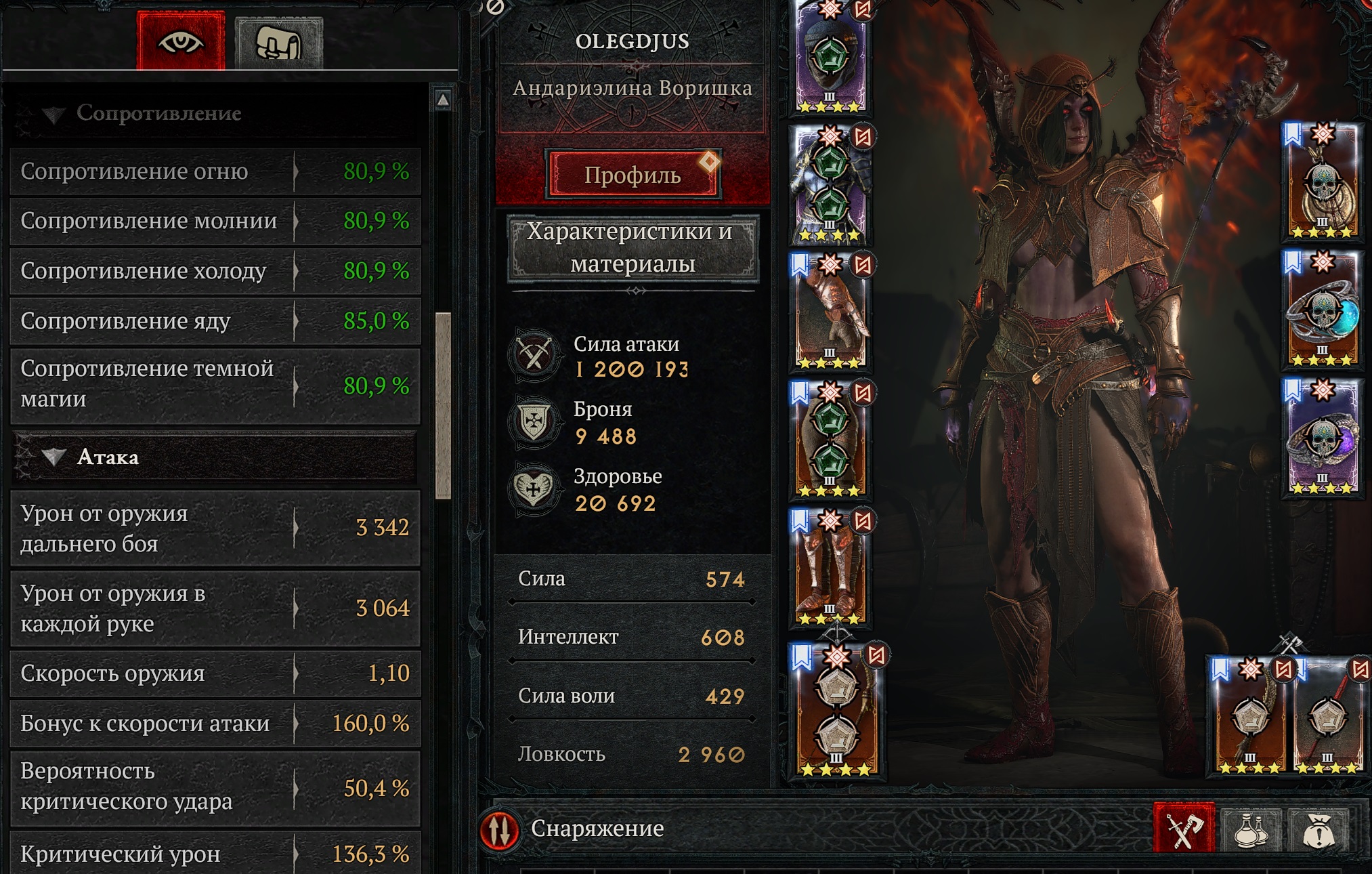Click Характеристики и материалы button
The height and width of the screenshot is (874, 1372).
pyautogui.click(x=633, y=247)
